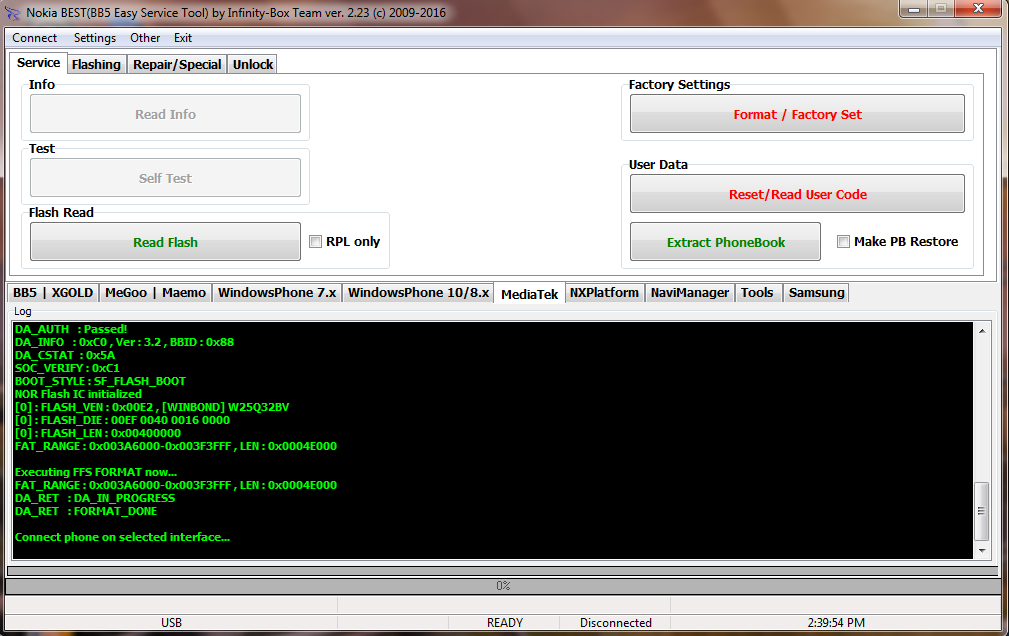Click the log scrollbar thumb
Screen dimensions: 1009x636
[x=982, y=511]
